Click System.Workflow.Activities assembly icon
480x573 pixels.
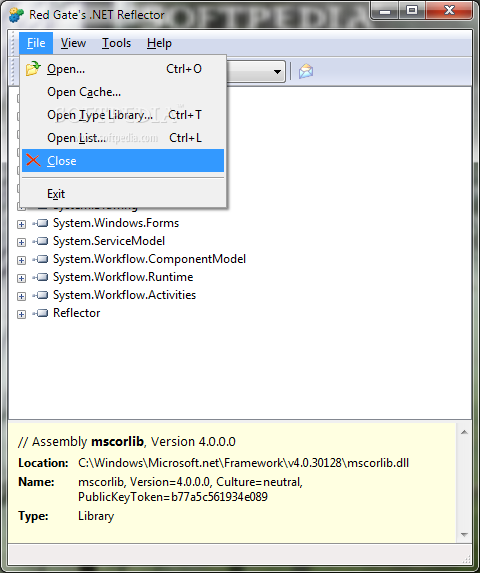pos(40,295)
